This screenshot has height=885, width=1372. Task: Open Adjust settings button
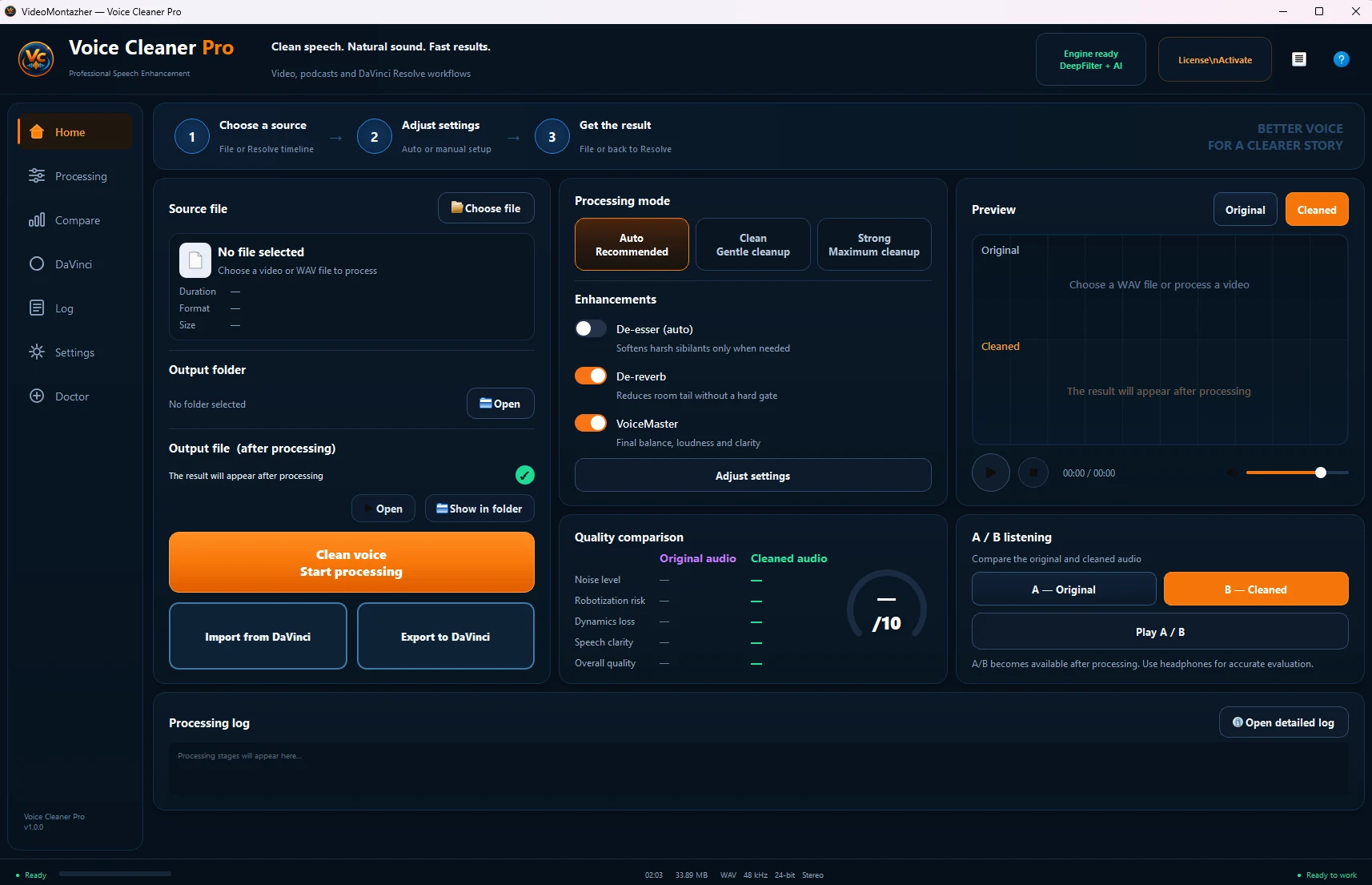753,476
